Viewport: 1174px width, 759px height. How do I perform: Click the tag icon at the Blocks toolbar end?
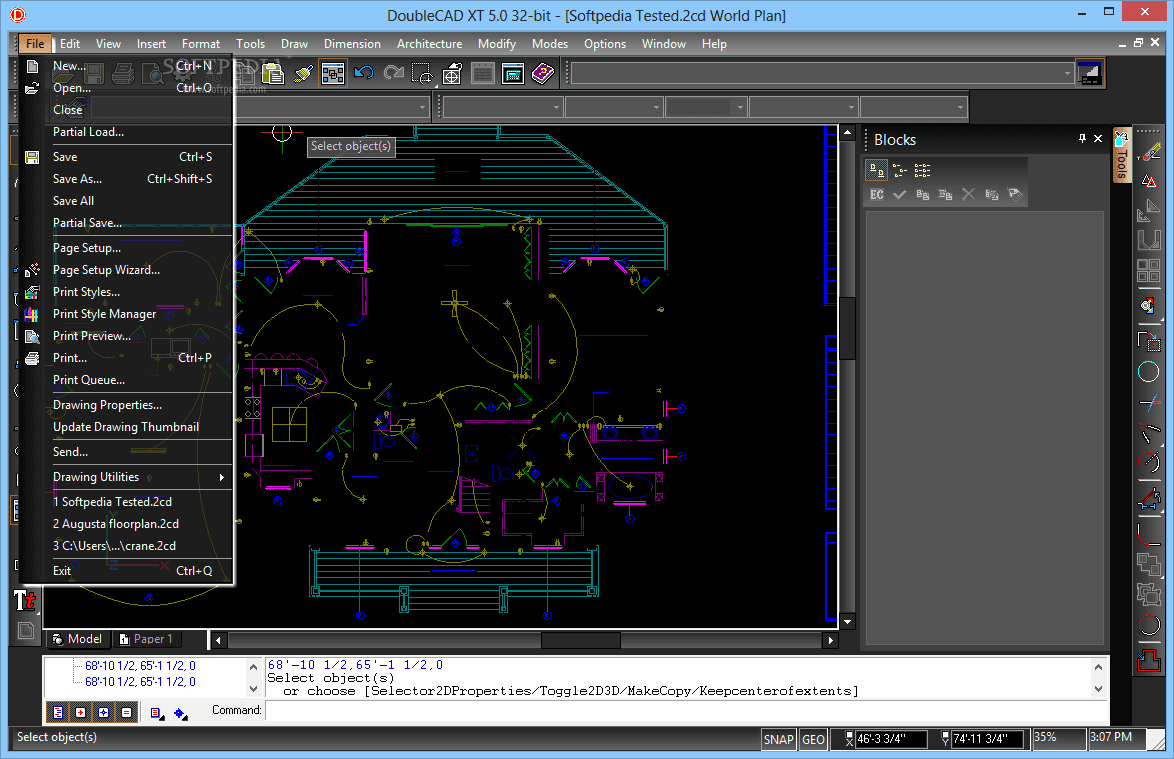click(x=1015, y=195)
